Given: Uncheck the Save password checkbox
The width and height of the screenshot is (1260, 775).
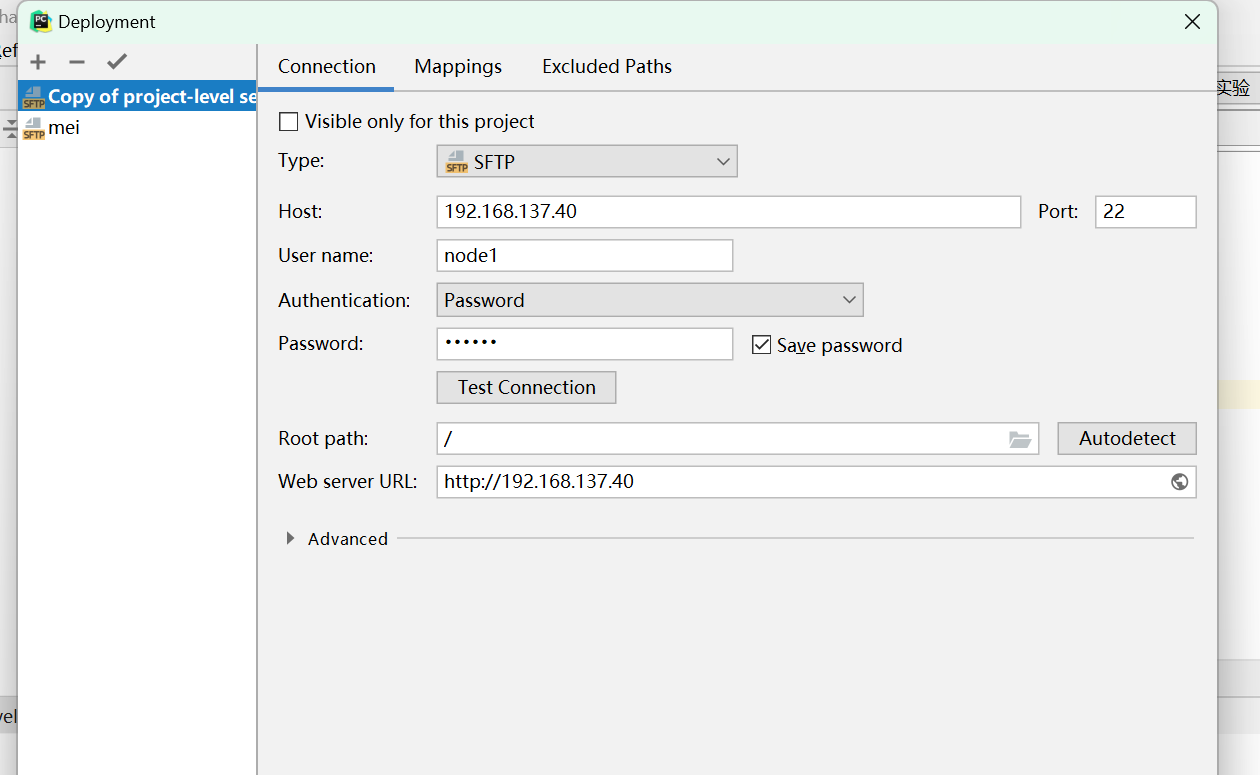Looking at the screenshot, I should click(x=762, y=345).
